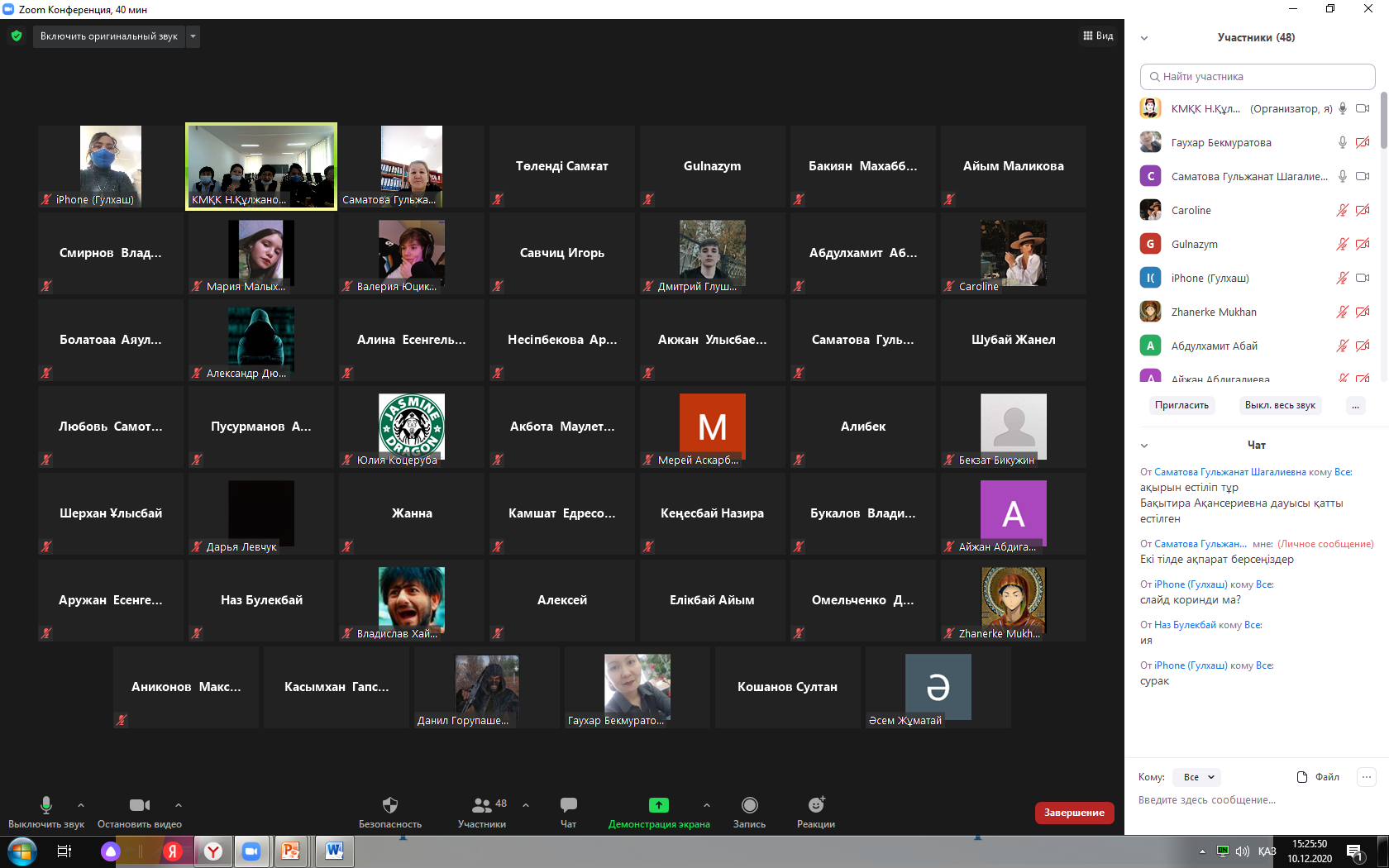This screenshot has width=1389, height=868.
Task: Click the green Share Screen icon
Action: pyautogui.click(x=658, y=805)
